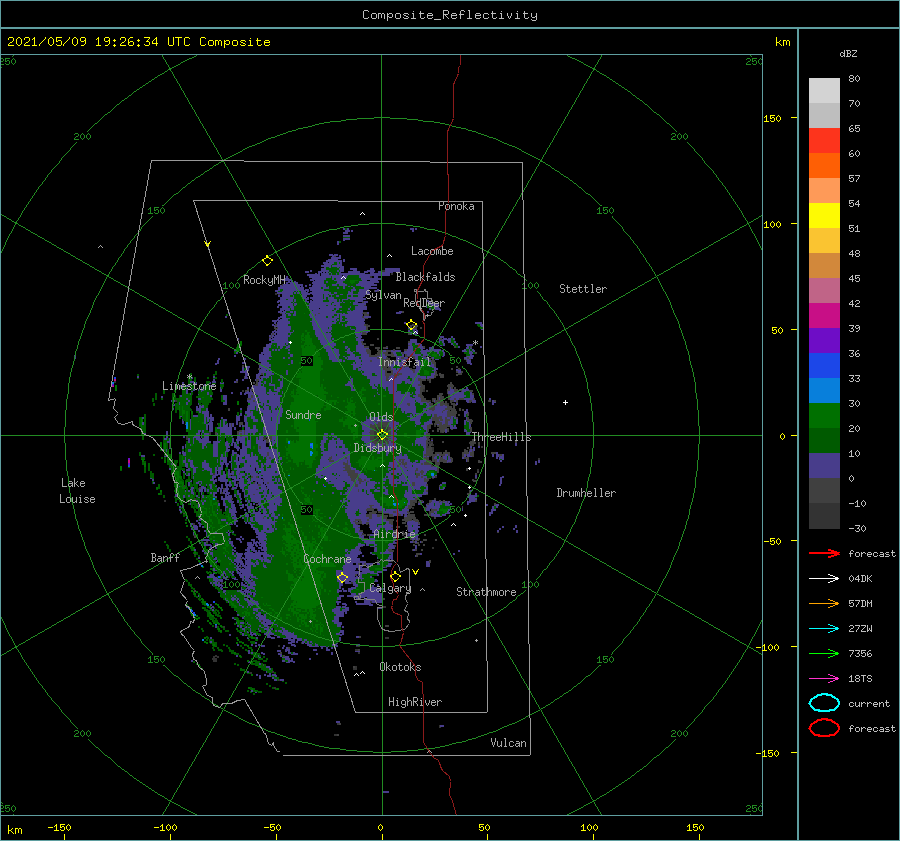
Task: Click the Stettler city label
Action: point(583,289)
